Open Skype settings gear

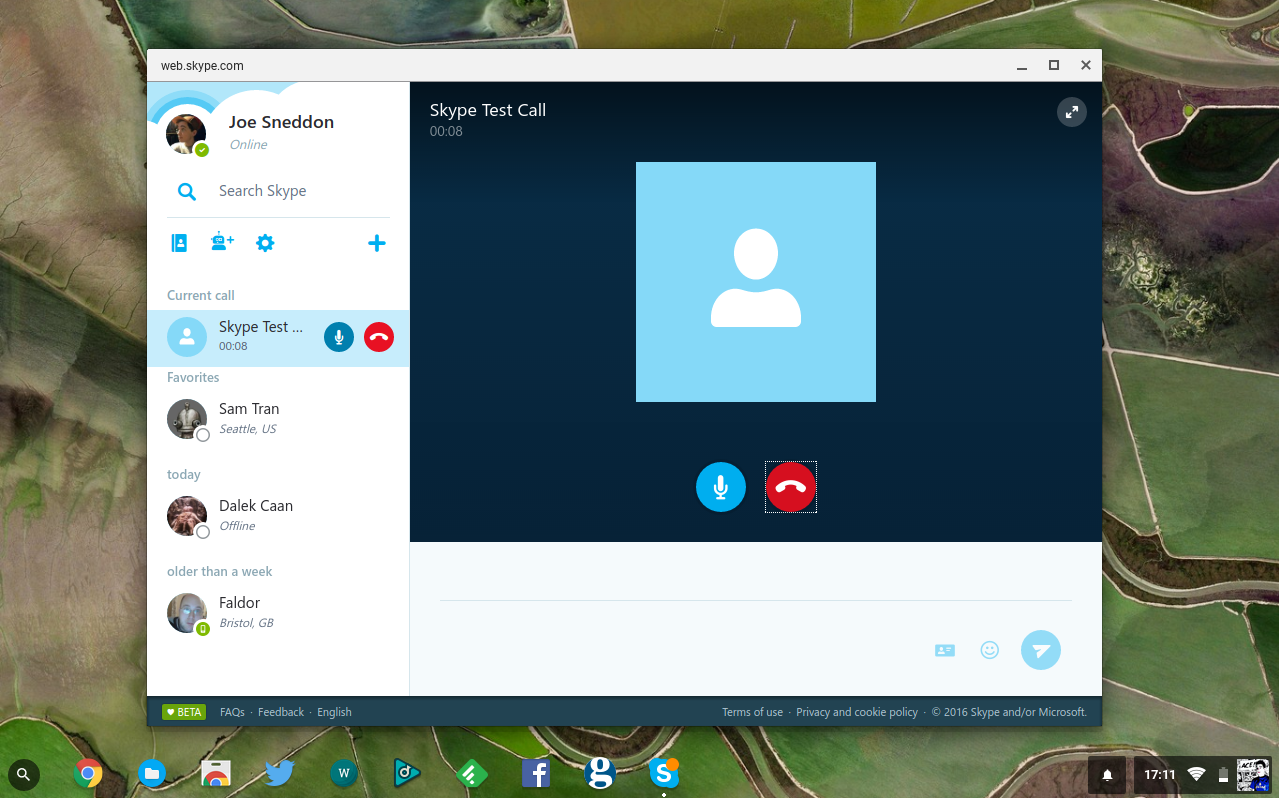coord(265,243)
